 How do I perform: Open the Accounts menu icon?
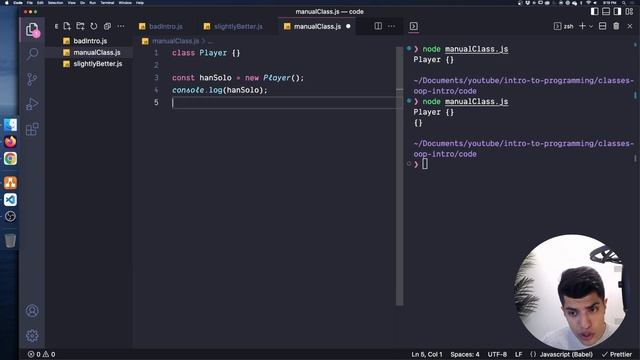click(32, 311)
